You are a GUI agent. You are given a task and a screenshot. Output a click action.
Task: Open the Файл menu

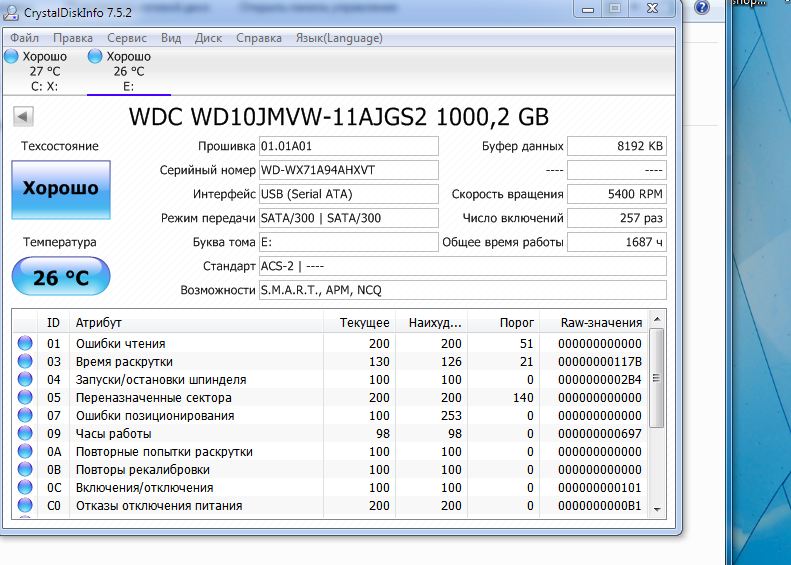(24, 38)
